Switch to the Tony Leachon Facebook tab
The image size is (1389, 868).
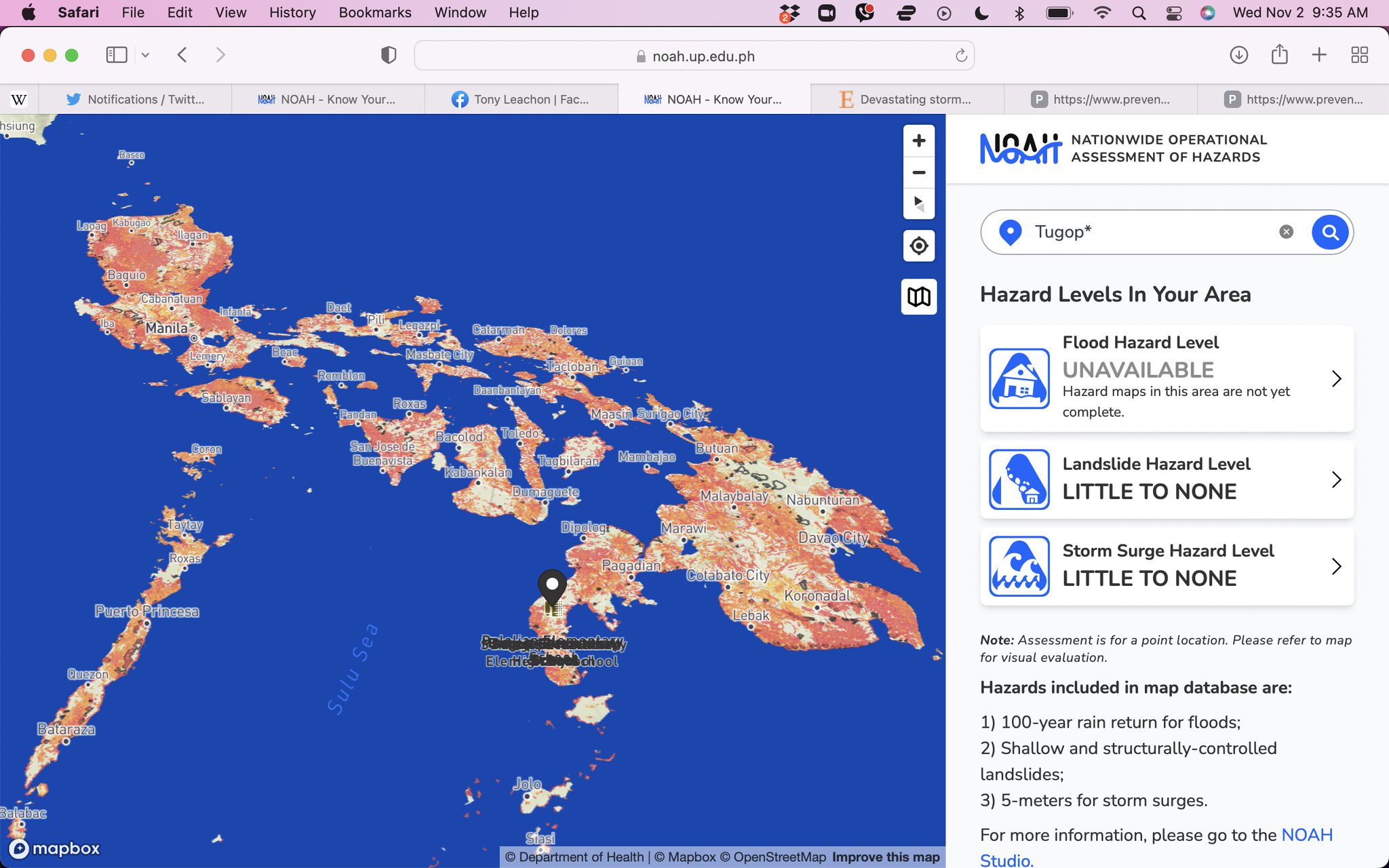point(522,99)
